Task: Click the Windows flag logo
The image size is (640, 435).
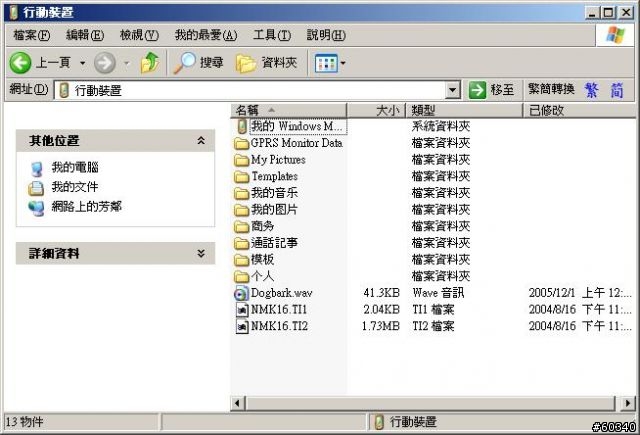Action: tap(615, 35)
